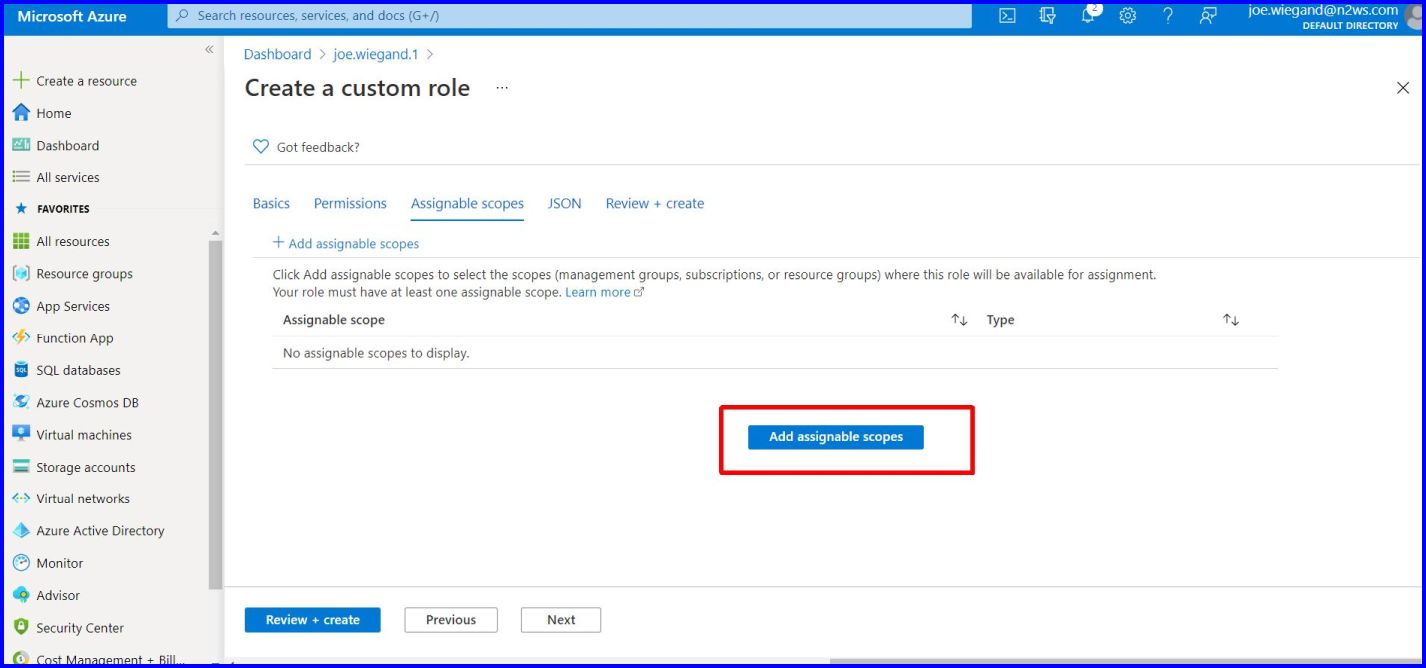
Task: Click the 'Create a custom role' page title
Action: coord(357,88)
